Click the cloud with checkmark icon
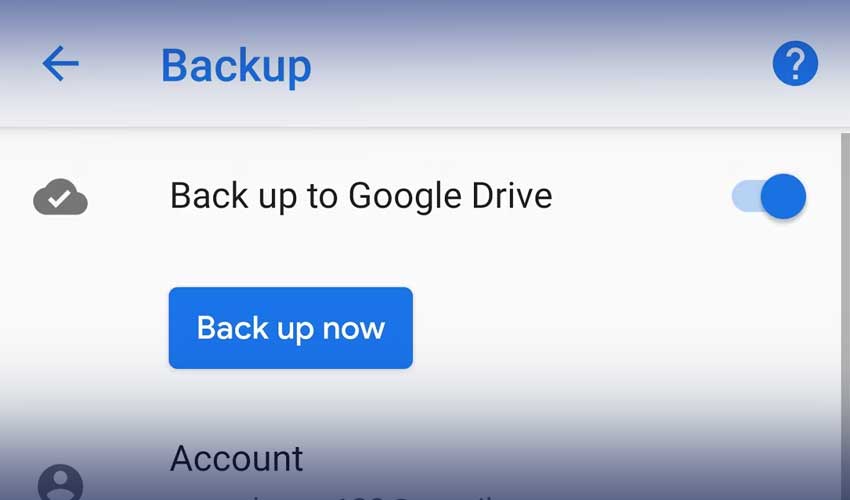The width and height of the screenshot is (850, 500). [60, 197]
